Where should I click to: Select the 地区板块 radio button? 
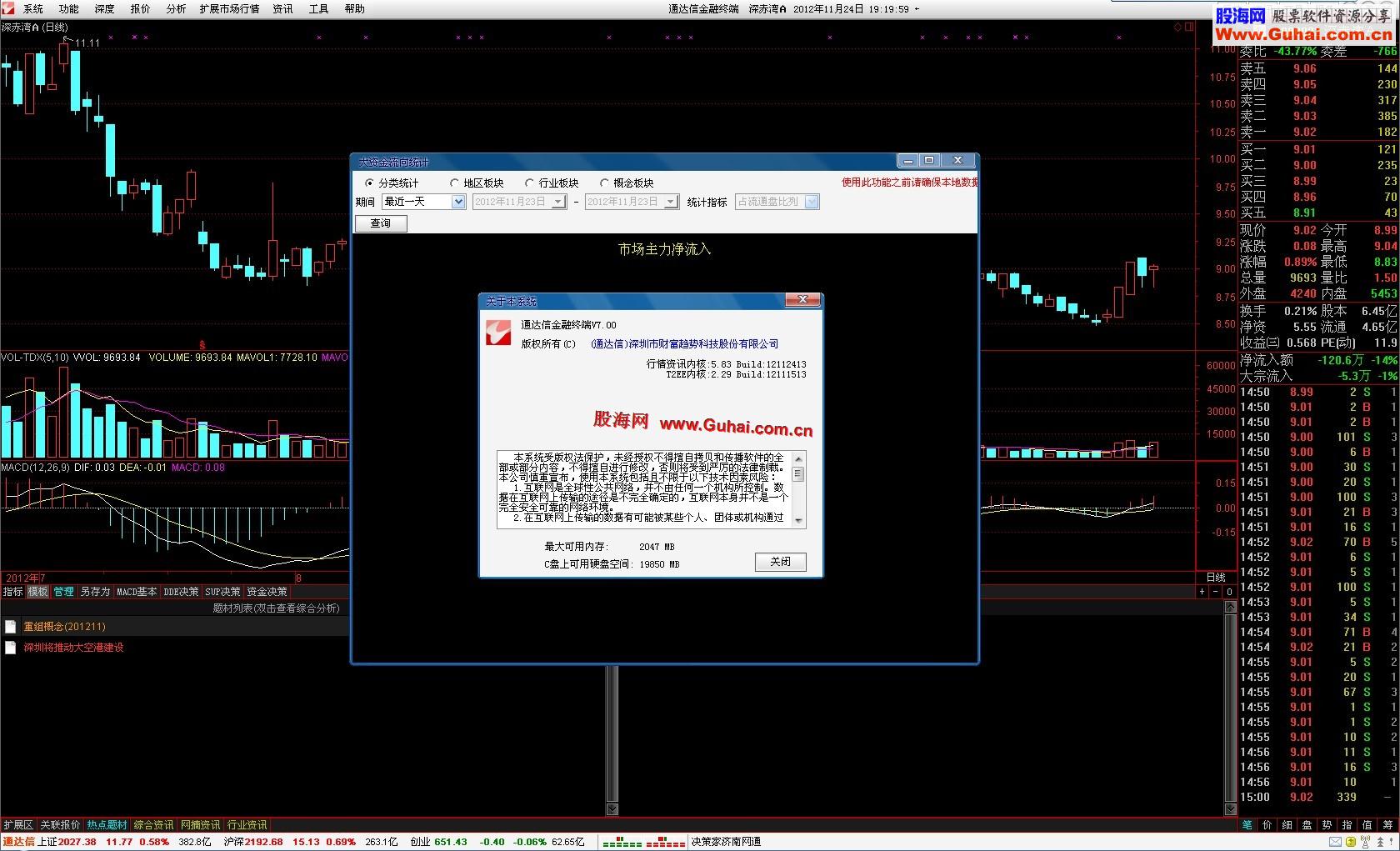tap(454, 183)
